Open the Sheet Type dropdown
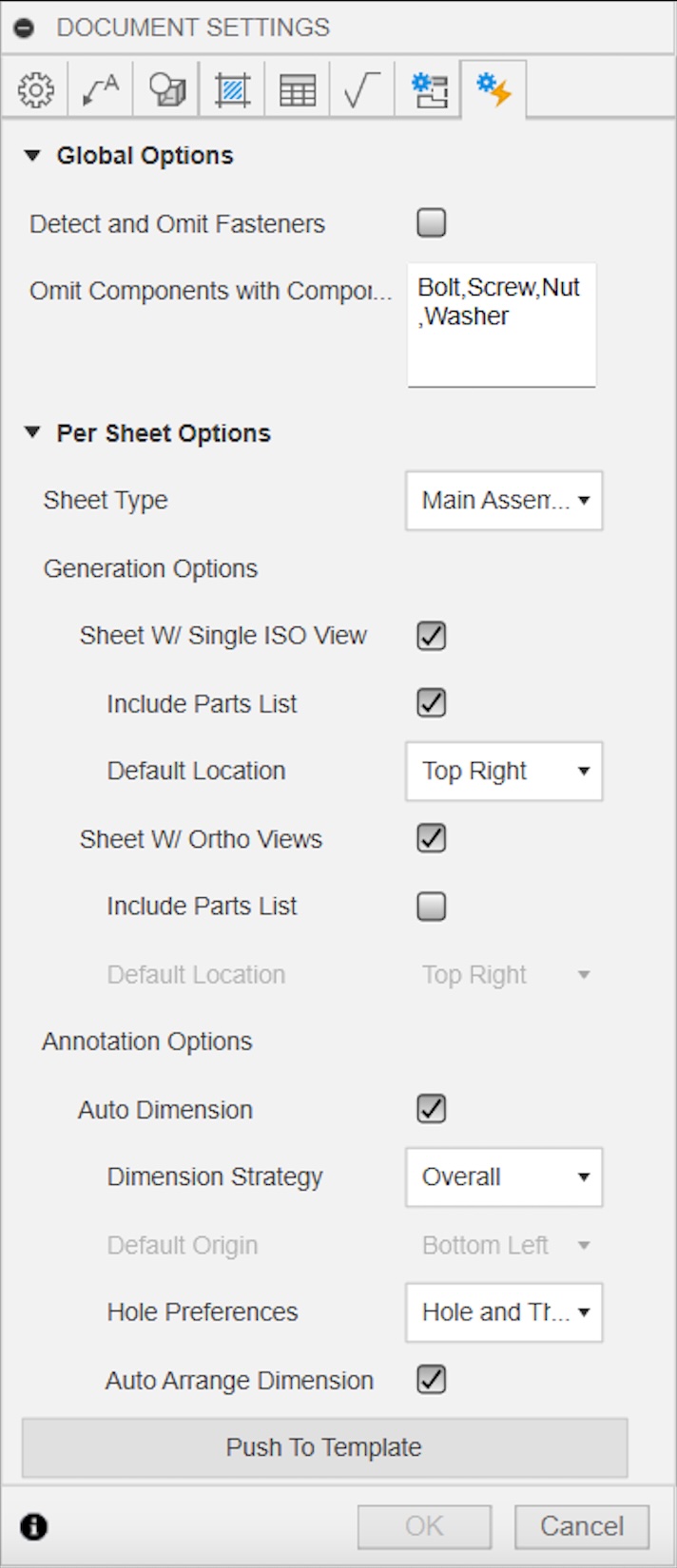 pyautogui.click(x=503, y=500)
